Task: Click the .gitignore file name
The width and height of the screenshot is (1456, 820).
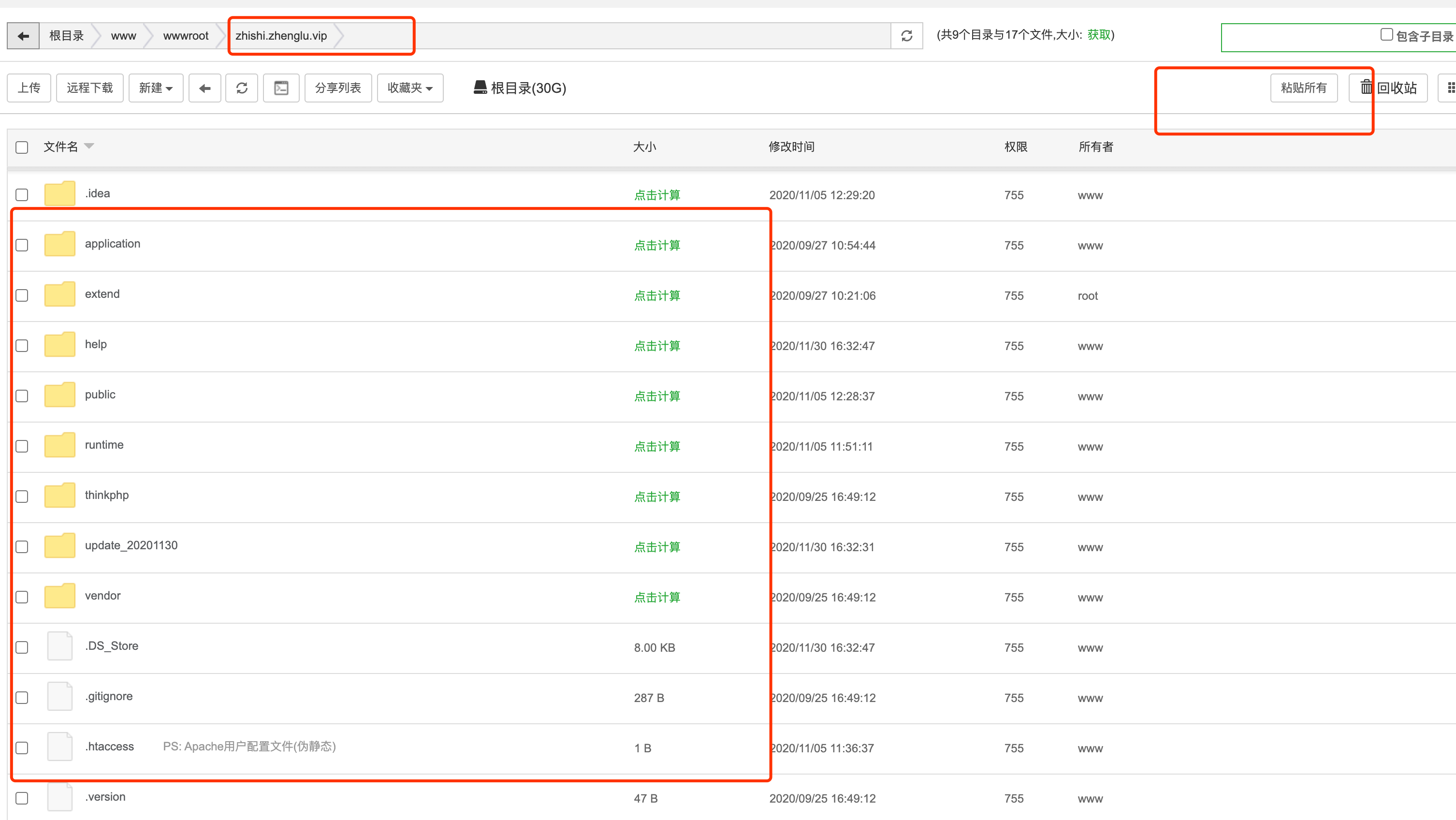Action: pyautogui.click(x=108, y=696)
